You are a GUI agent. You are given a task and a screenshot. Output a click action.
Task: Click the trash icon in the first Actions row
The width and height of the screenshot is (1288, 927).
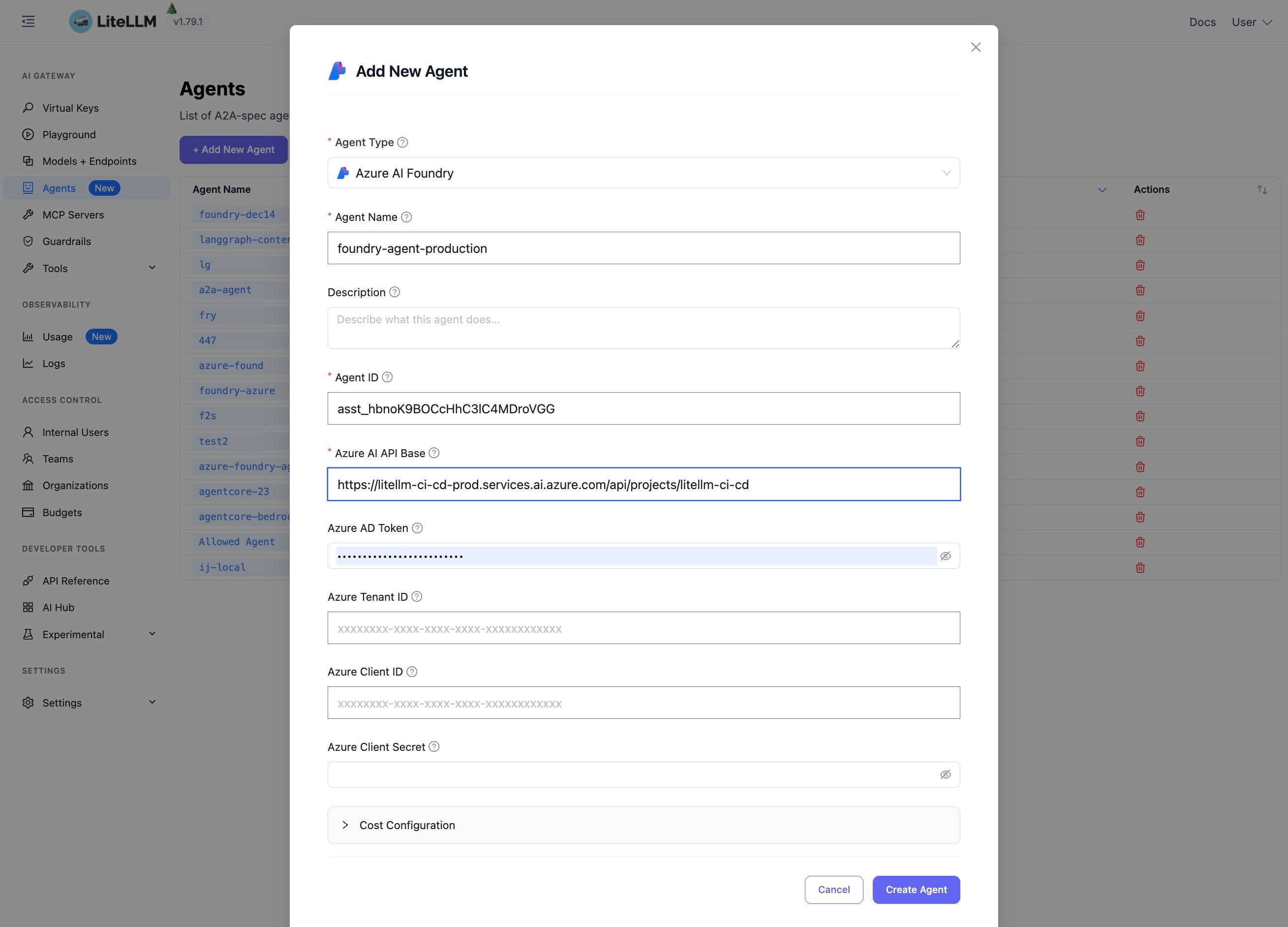(x=1140, y=215)
